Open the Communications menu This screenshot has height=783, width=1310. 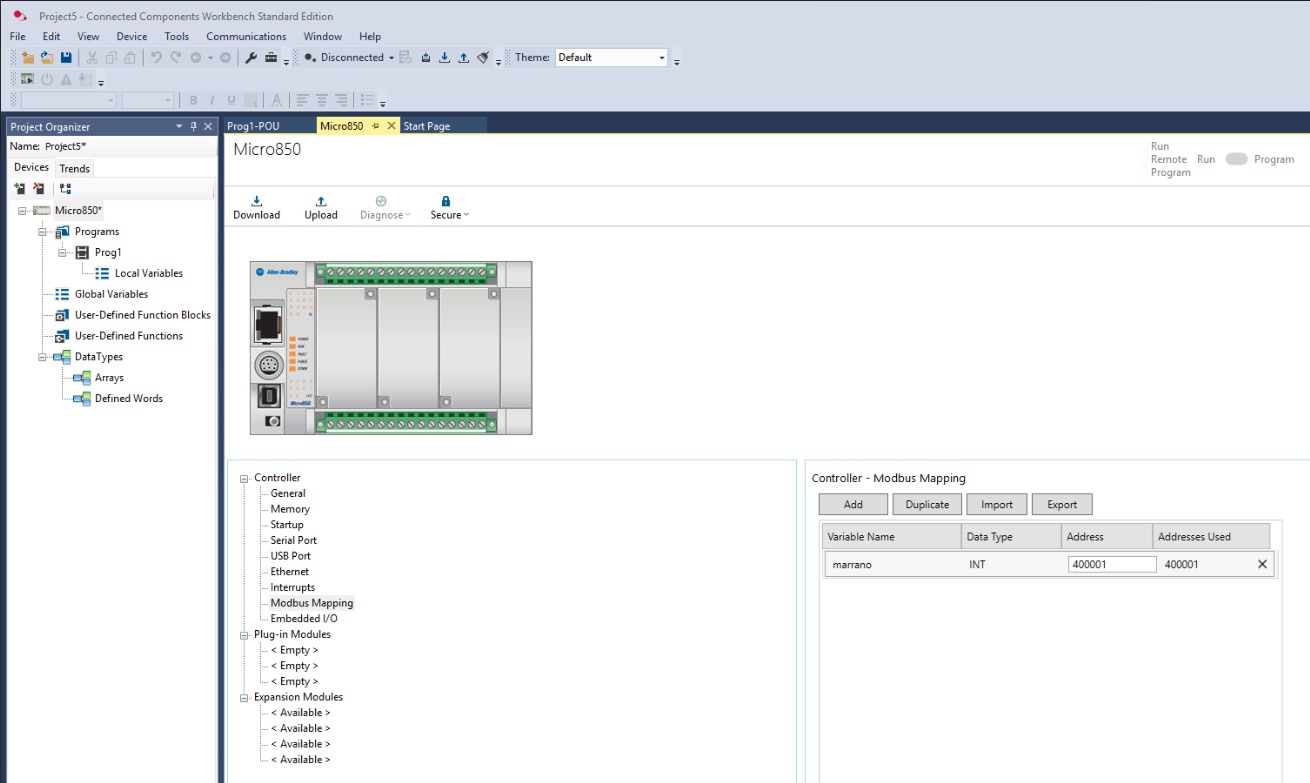click(245, 36)
